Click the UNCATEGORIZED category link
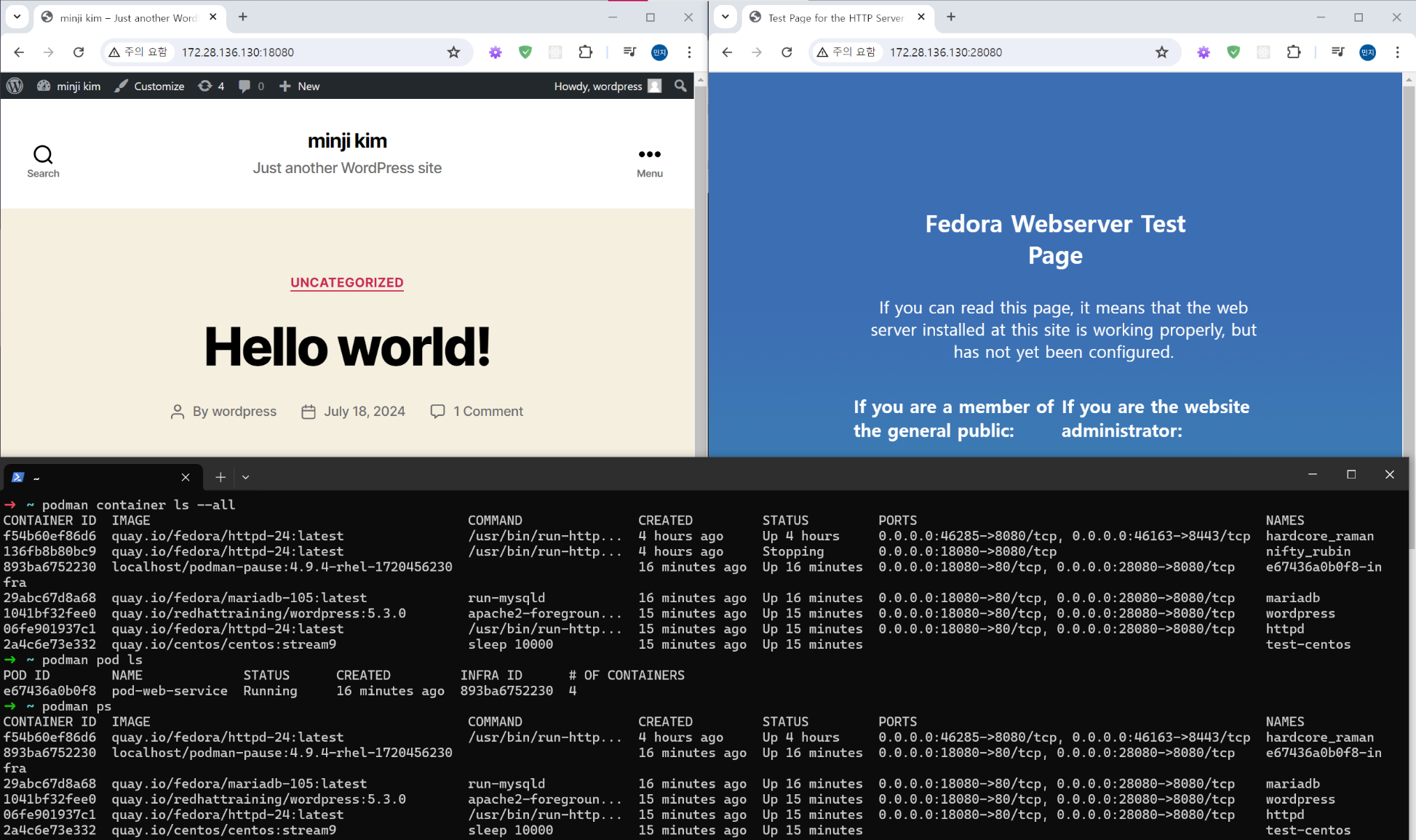Image resolution: width=1416 pixels, height=840 pixels. coord(346,283)
